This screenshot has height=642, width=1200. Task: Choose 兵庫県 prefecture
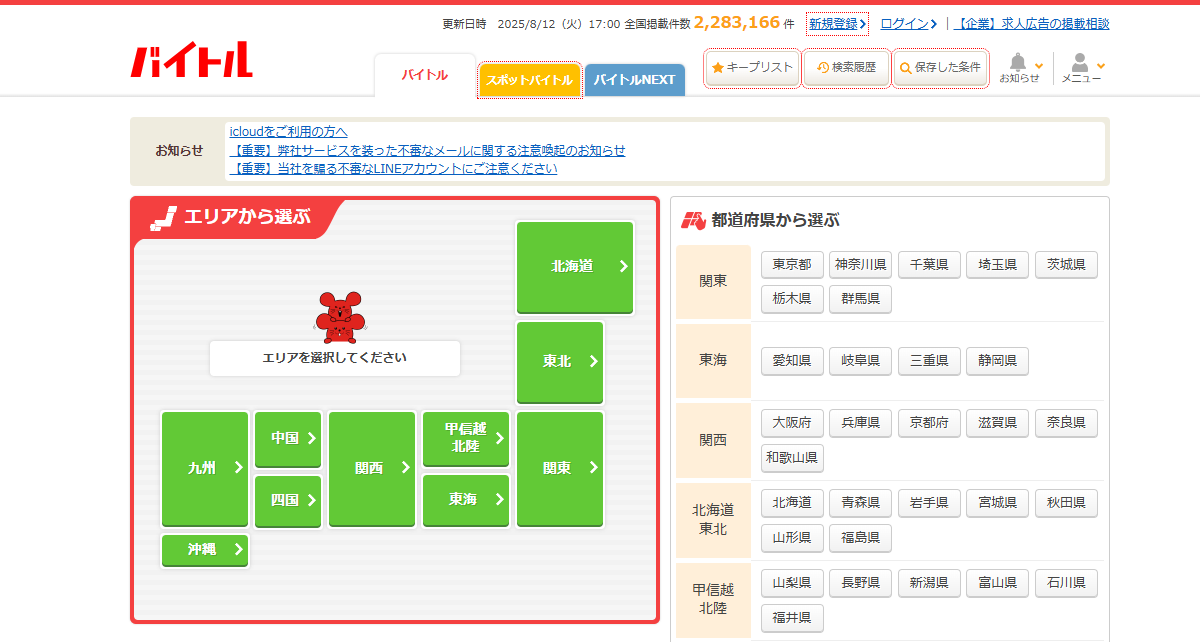860,423
